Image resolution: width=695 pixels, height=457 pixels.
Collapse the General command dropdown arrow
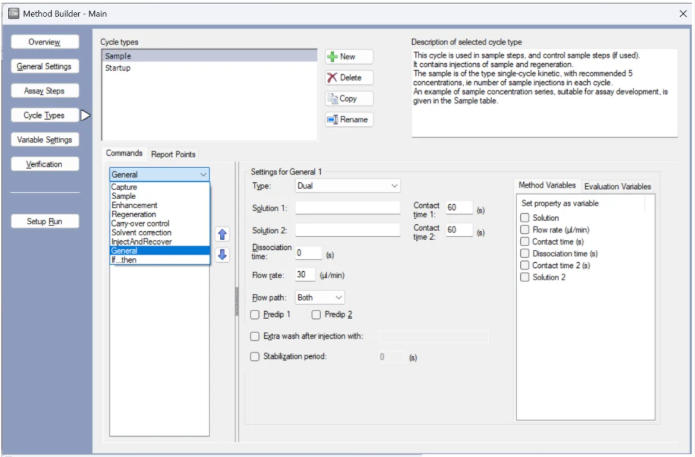(x=203, y=174)
